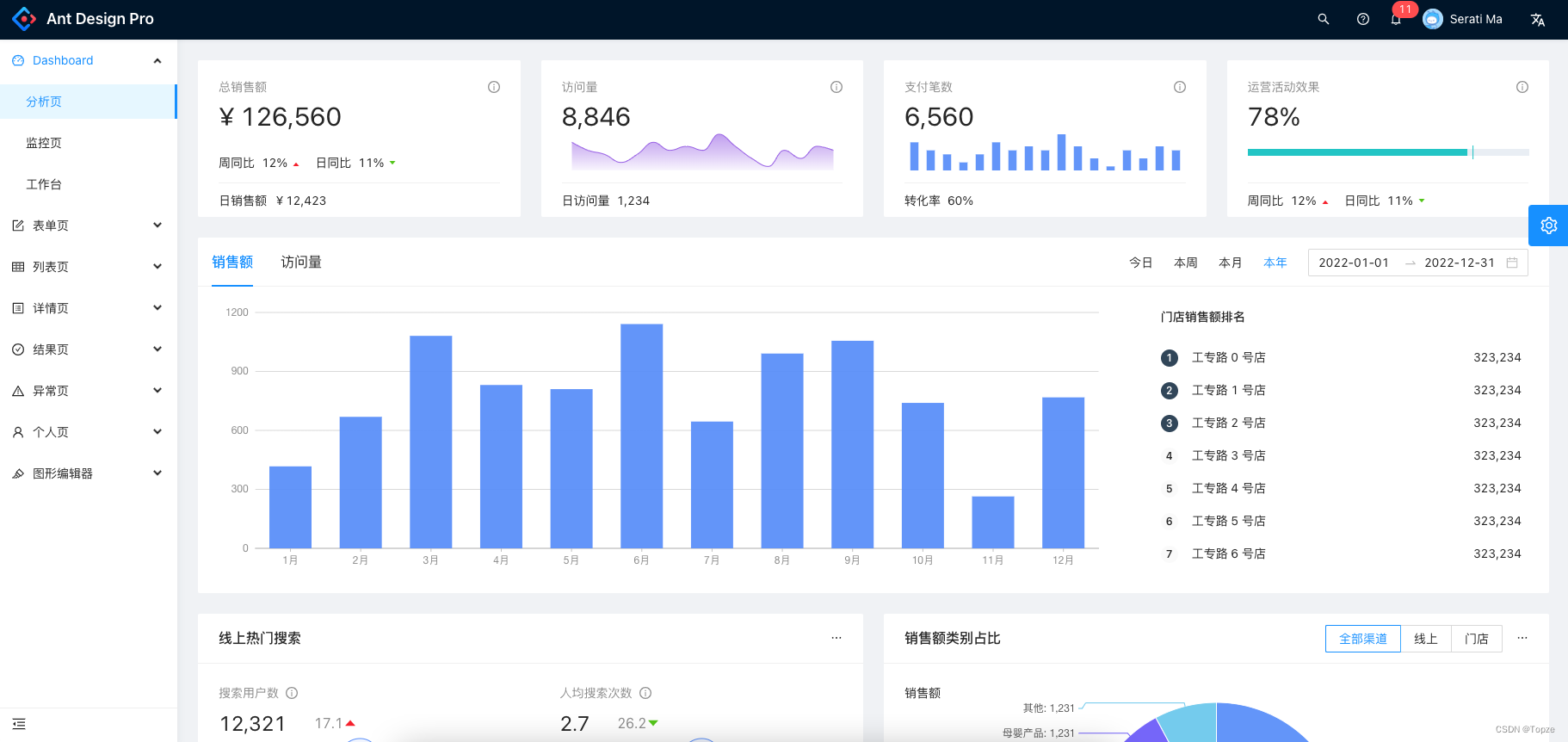Click end date 2022-12-31 field
This screenshot has height=742, width=1568.
click(x=1460, y=263)
